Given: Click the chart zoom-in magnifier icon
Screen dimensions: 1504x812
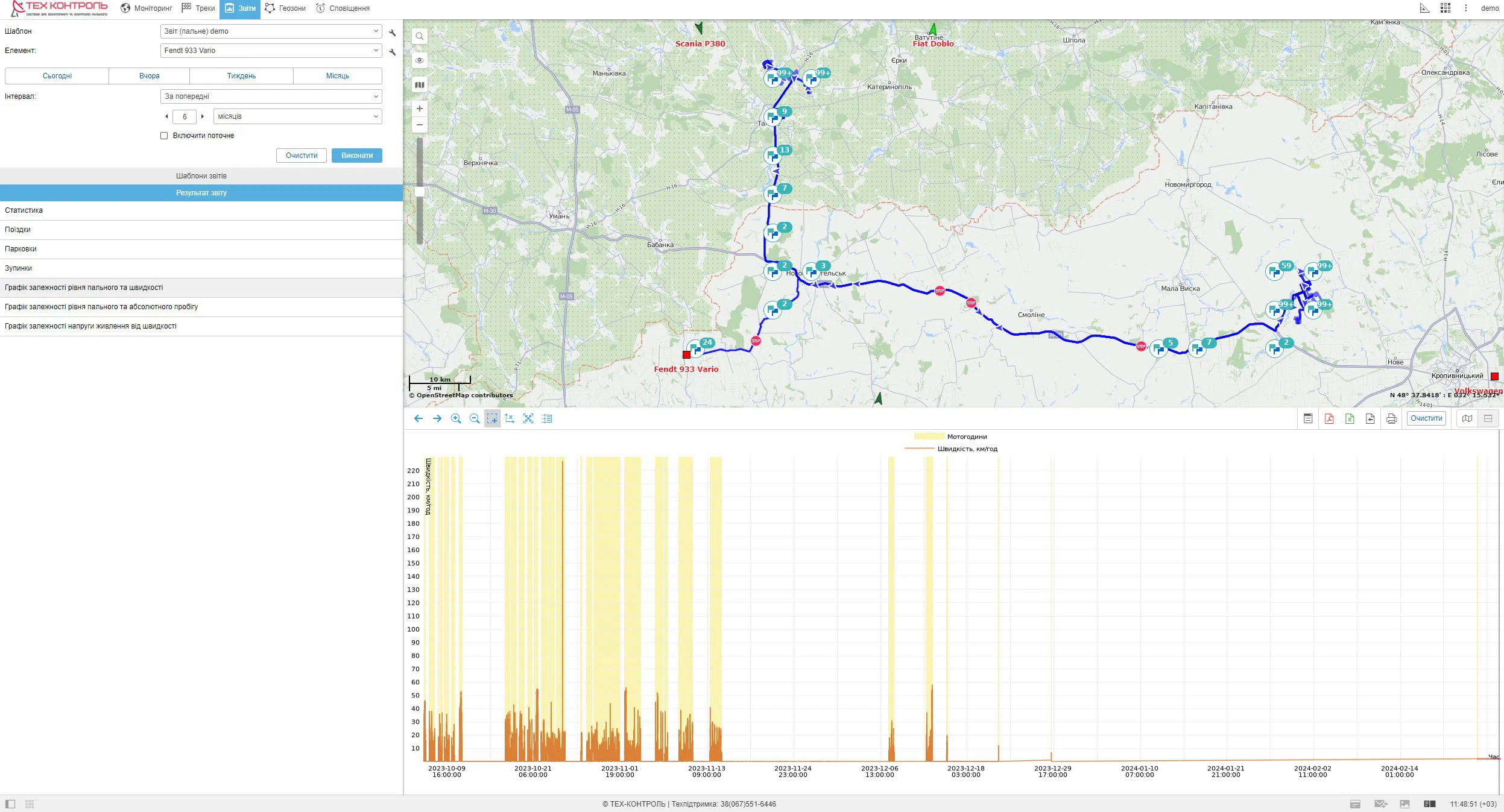Looking at the screenshot, I should point(456,418).
